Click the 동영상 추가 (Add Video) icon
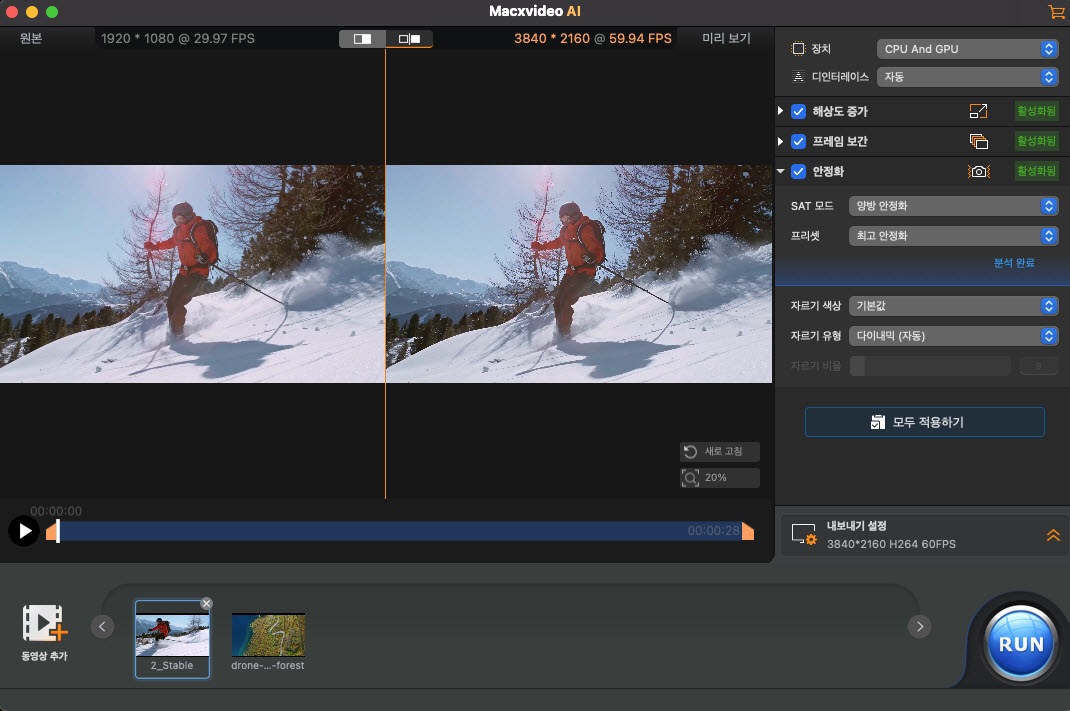The image size is (1070, 711). (x=44, y=625)
